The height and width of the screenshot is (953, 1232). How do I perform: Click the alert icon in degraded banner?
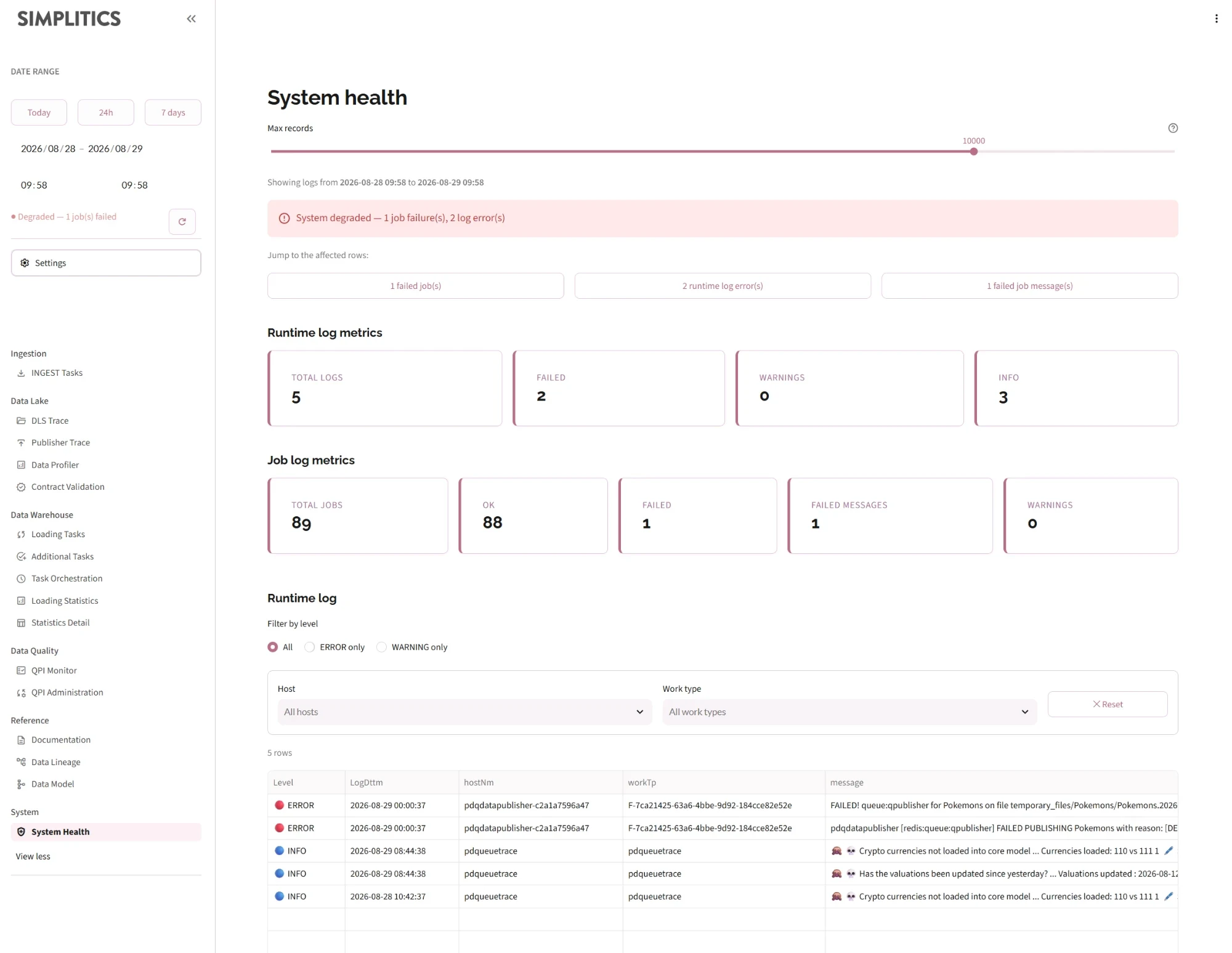tap(284, 218)
